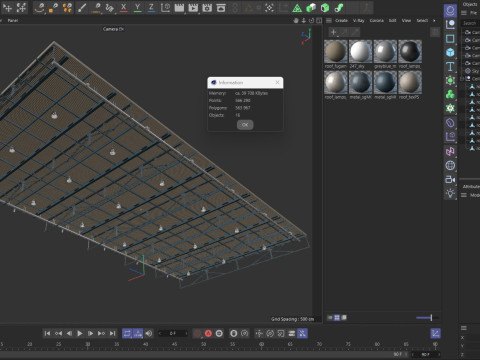The width and height of the screenshot is (480, 360).
Task: Switch material view to grid icons
Action: pyautogui.click(x=337, y=318)
